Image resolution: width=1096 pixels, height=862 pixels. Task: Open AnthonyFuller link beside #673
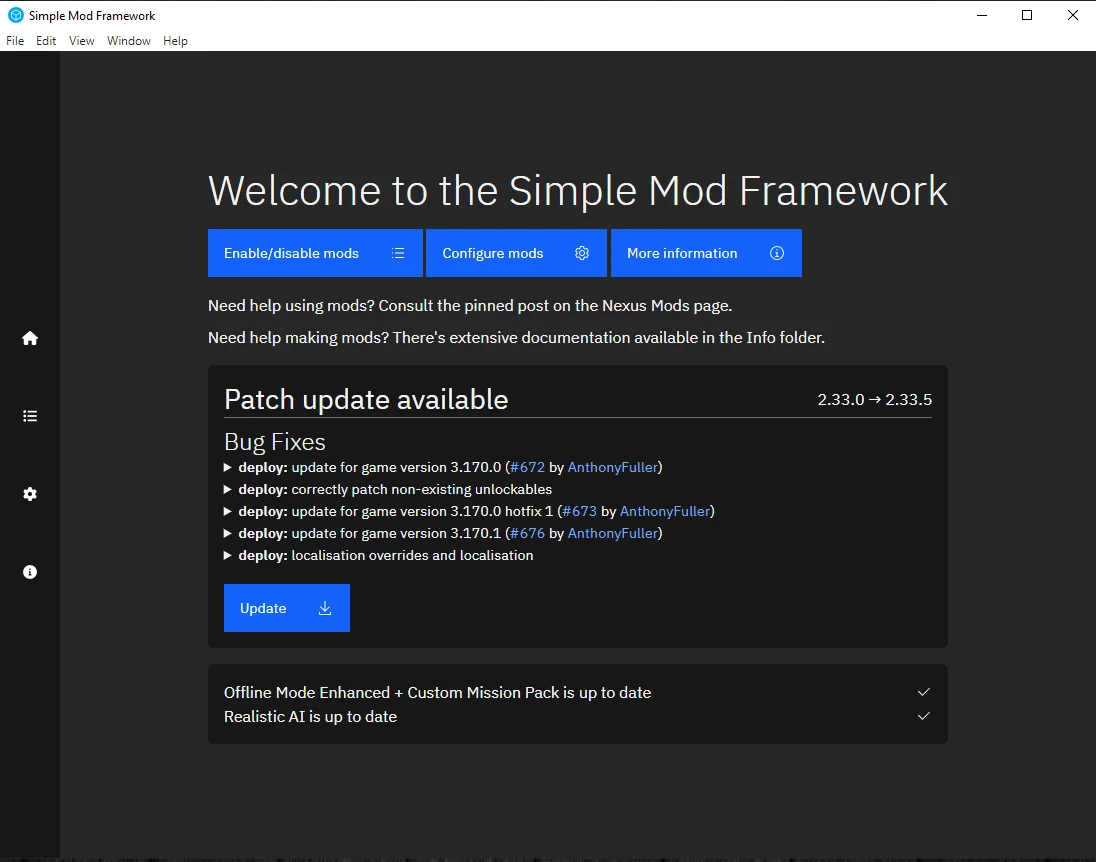click(665, 511)
